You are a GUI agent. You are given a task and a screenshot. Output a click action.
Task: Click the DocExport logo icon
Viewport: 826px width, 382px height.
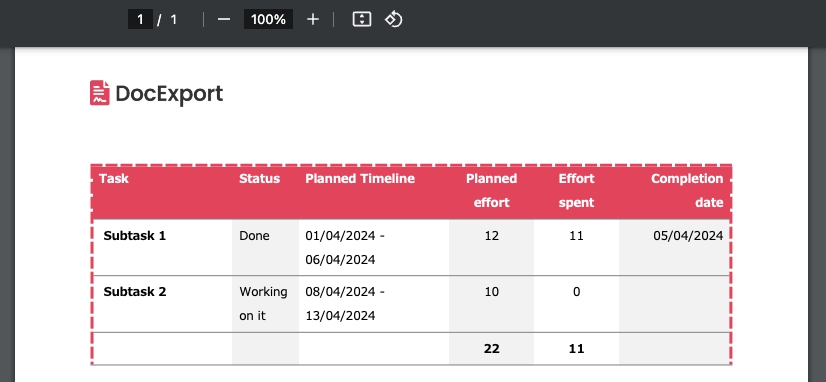[100, 93]
